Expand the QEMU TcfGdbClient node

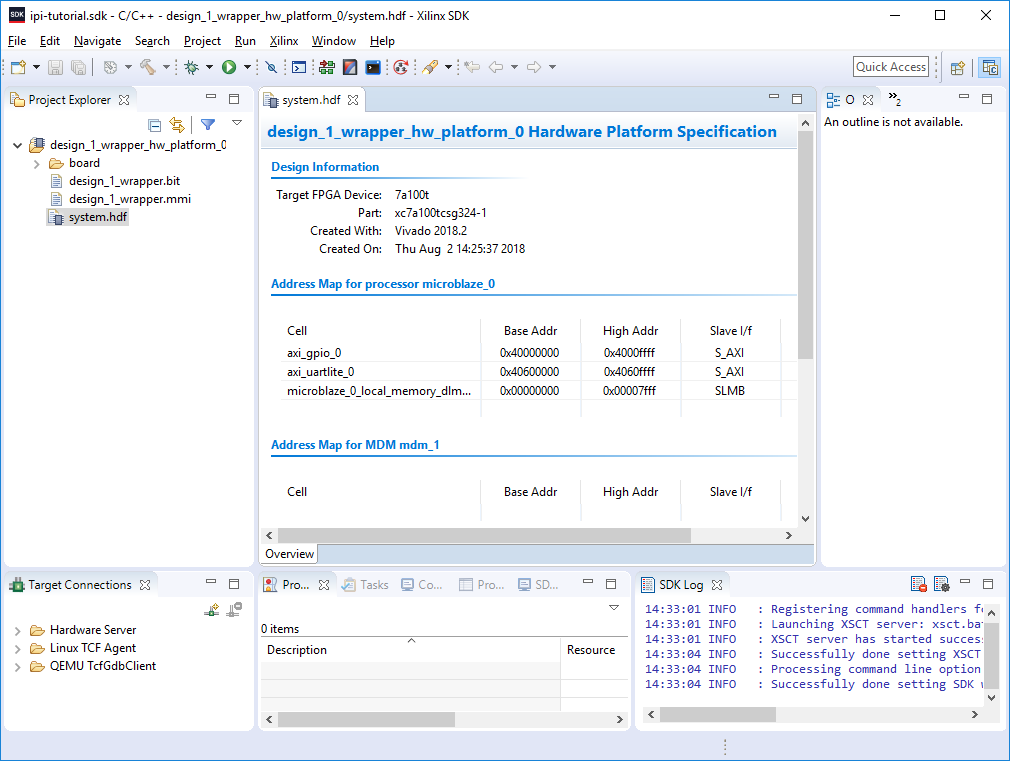pyautogui.click(x=17, y=666)
